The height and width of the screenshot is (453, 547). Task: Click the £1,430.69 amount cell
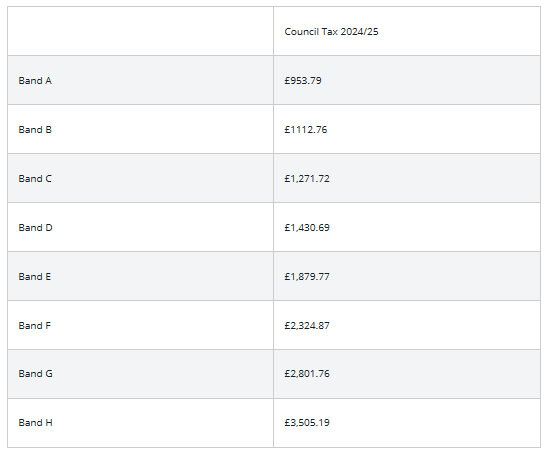pos(407,227)
